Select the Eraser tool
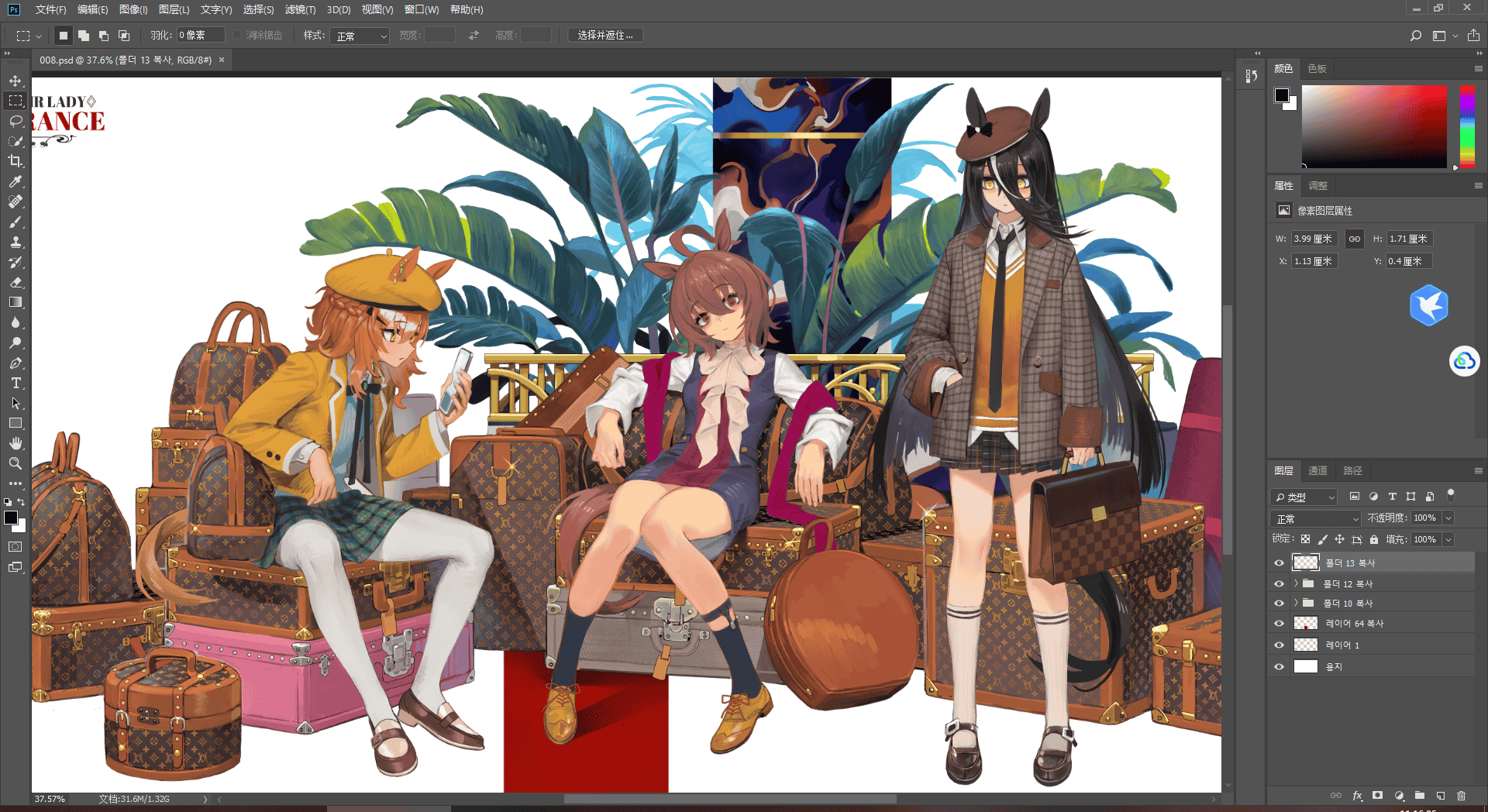Screen dimensions: 1488x812 tap(15, 282)
